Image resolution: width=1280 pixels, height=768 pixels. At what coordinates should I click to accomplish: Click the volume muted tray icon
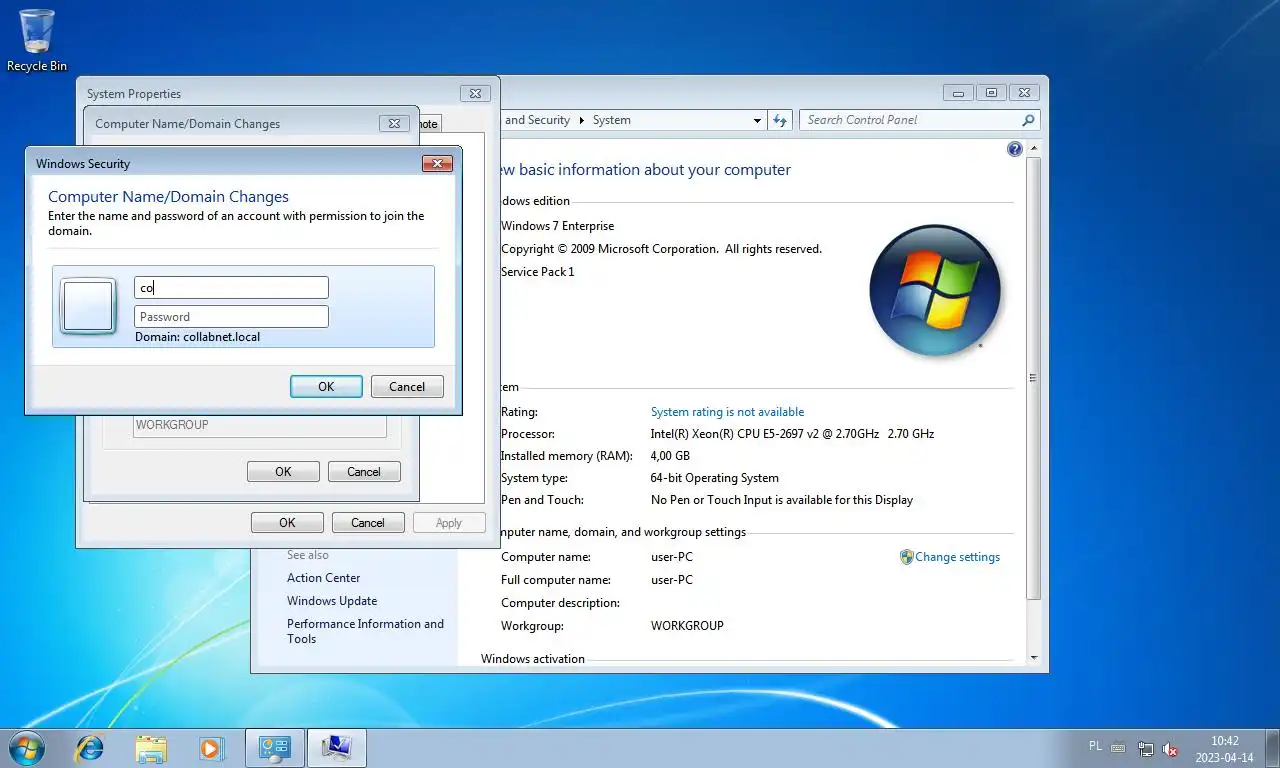click(1171, 749)
